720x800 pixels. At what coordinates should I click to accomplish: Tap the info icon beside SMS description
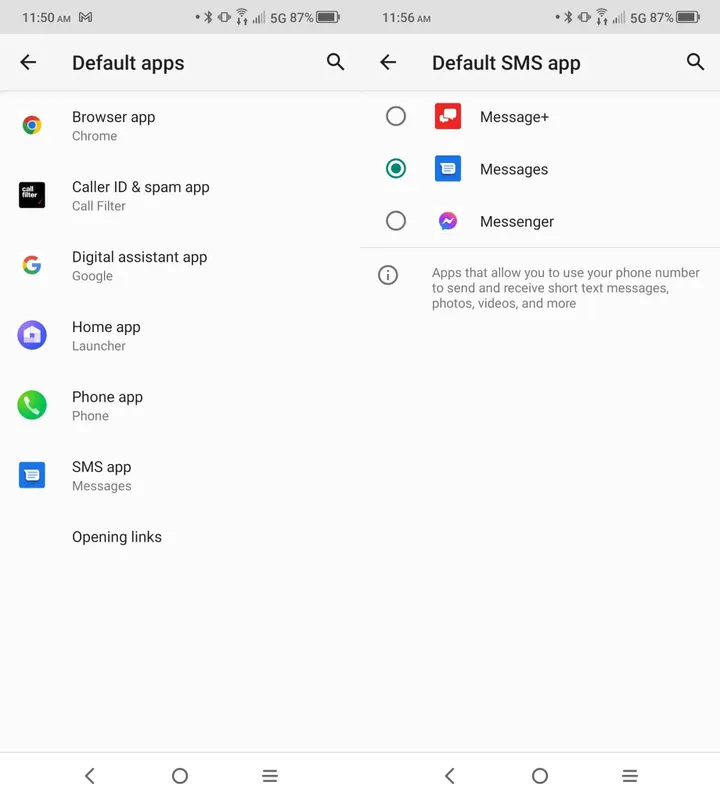click(388, 275)
